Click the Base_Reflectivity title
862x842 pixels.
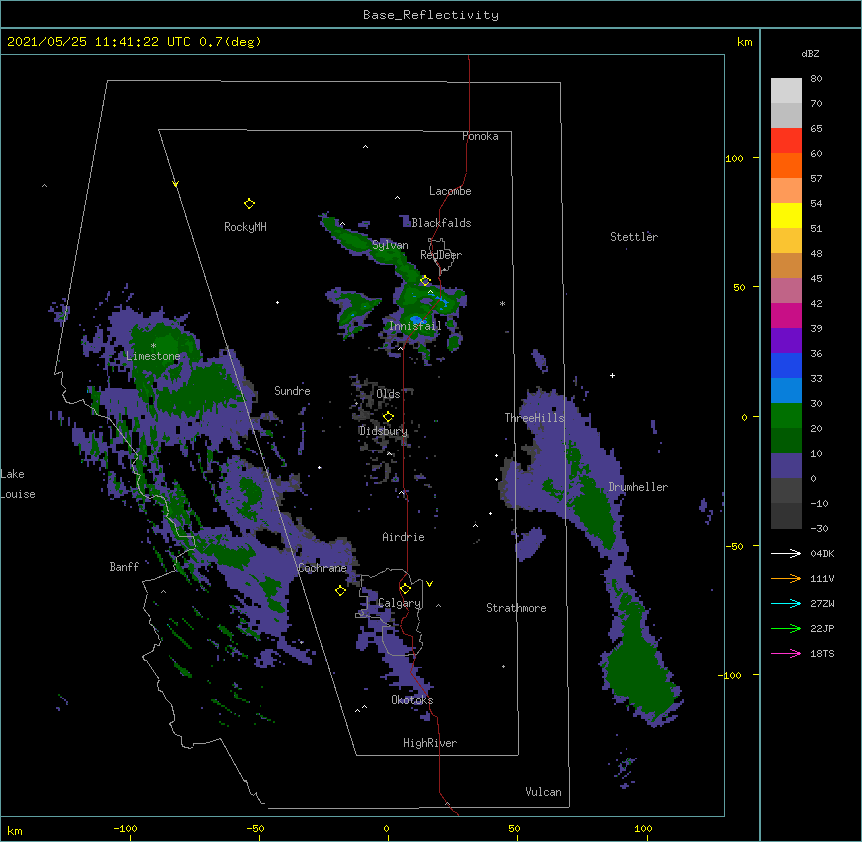coord(431,15)
